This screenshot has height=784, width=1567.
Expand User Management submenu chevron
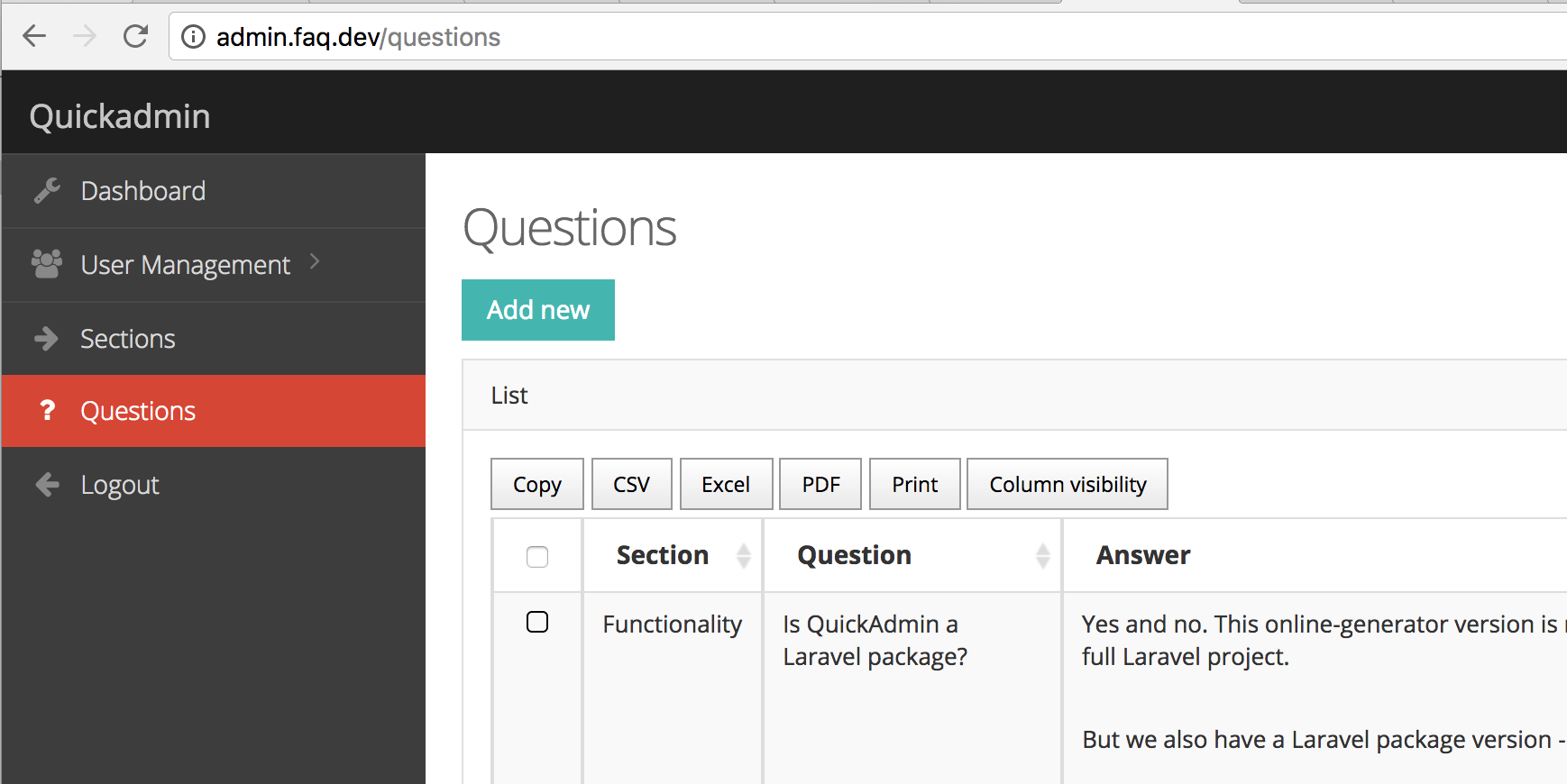[x=315, y=261]
